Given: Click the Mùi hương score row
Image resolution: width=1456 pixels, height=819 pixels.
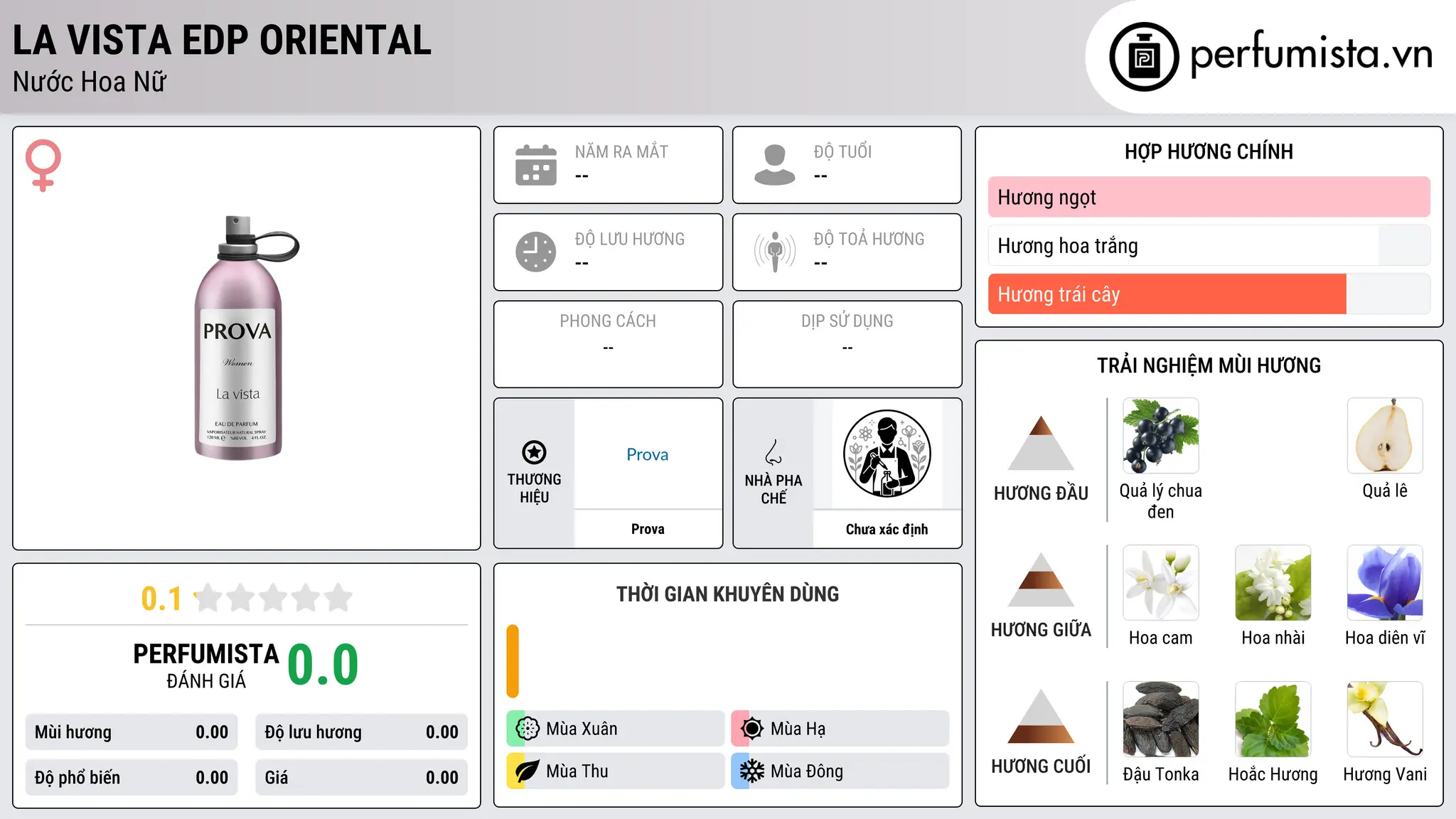Looking at the screenshot, I should [132, 732].
